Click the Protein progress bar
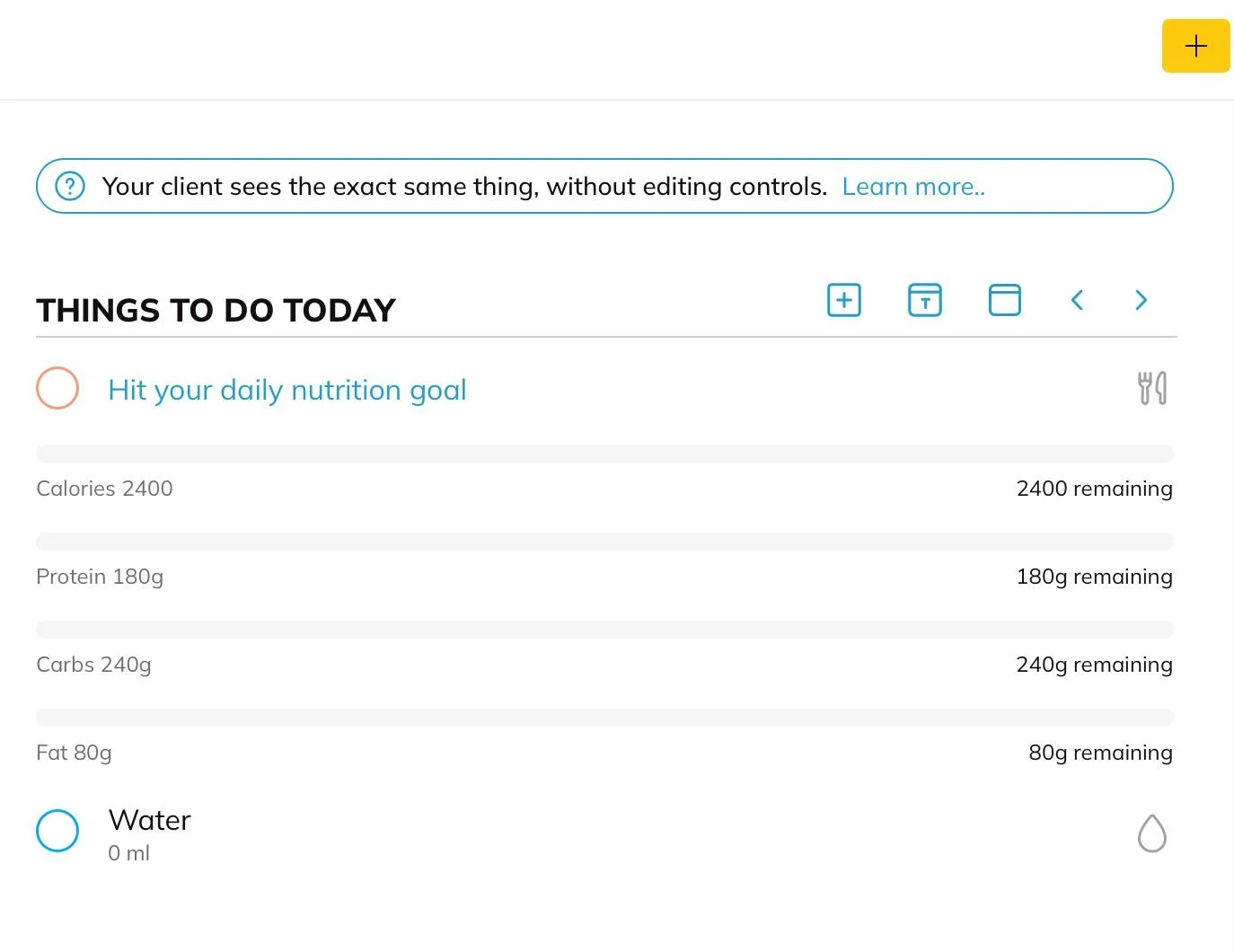Screen dimensions: 1234x952 tap(604, 542)
